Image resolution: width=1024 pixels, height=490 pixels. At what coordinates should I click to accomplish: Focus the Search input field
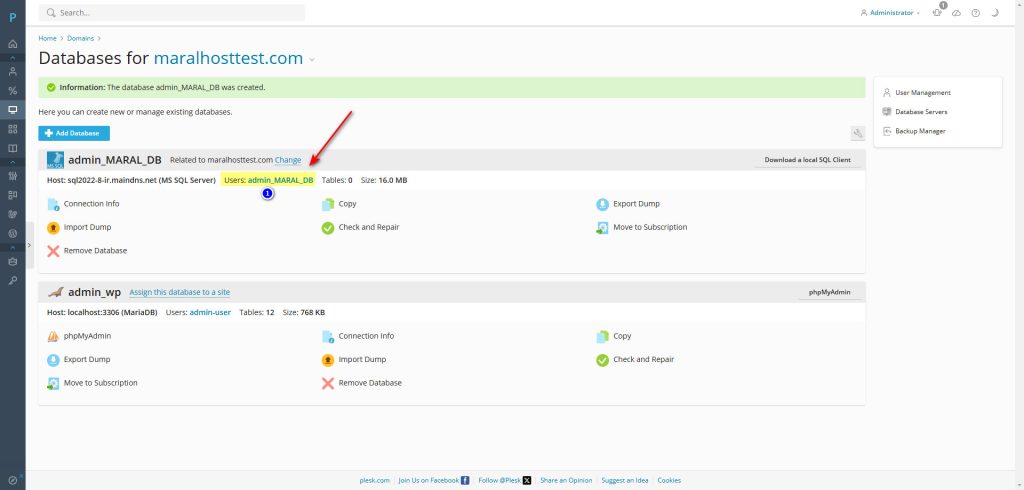(x=172, y=12)
